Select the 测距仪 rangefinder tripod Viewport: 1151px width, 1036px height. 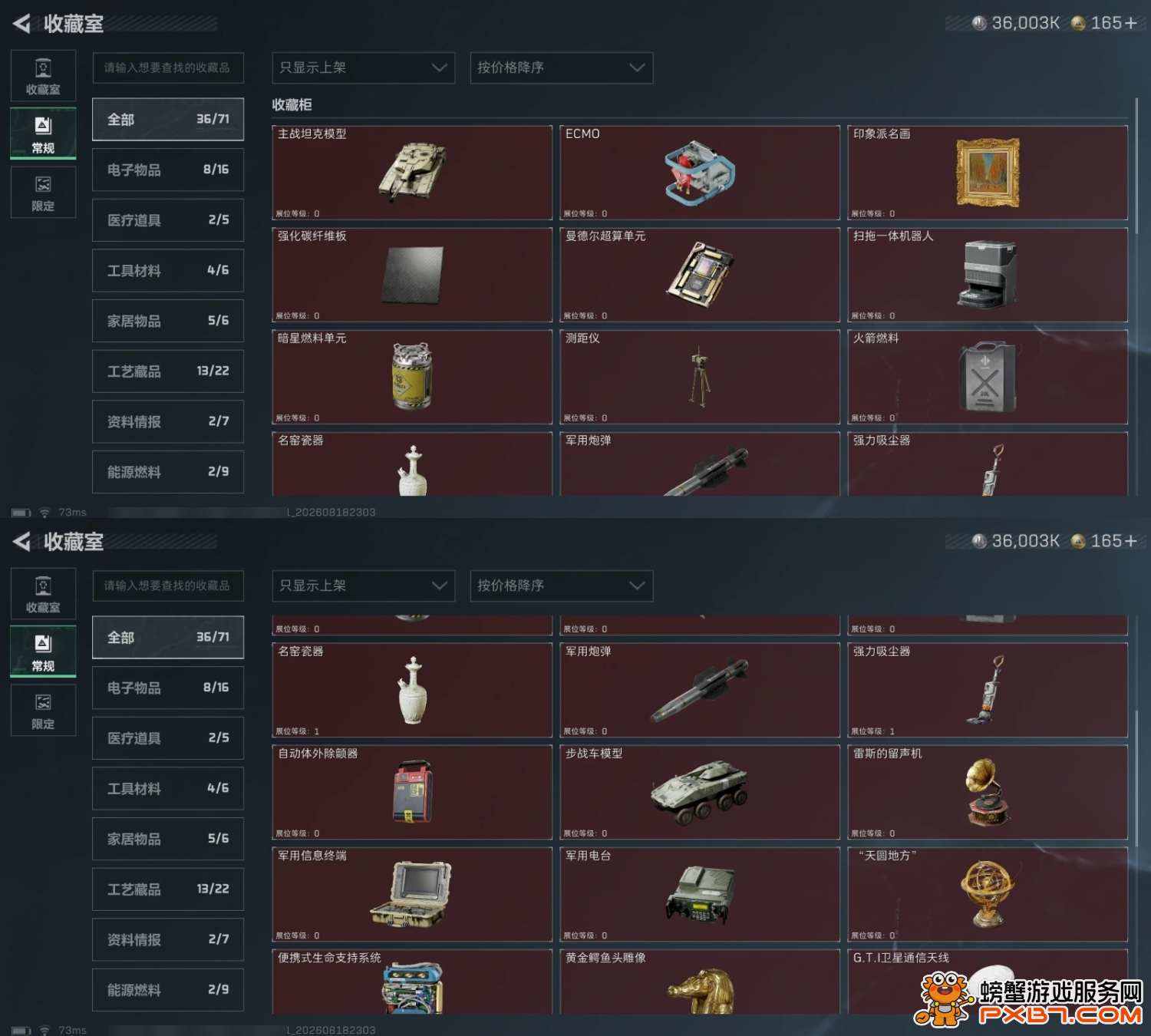click(x=700, y=377)
